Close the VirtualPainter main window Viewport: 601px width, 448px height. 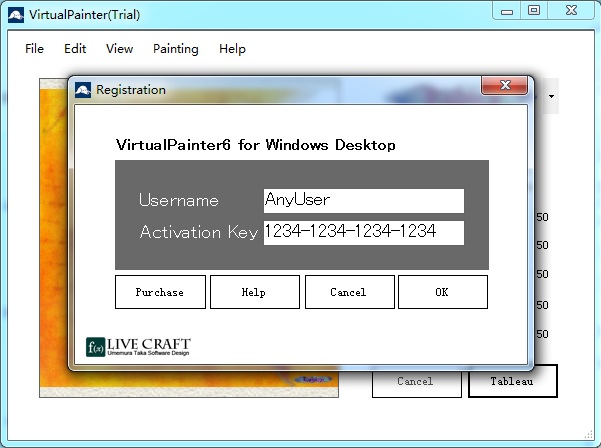pos(571,11)
